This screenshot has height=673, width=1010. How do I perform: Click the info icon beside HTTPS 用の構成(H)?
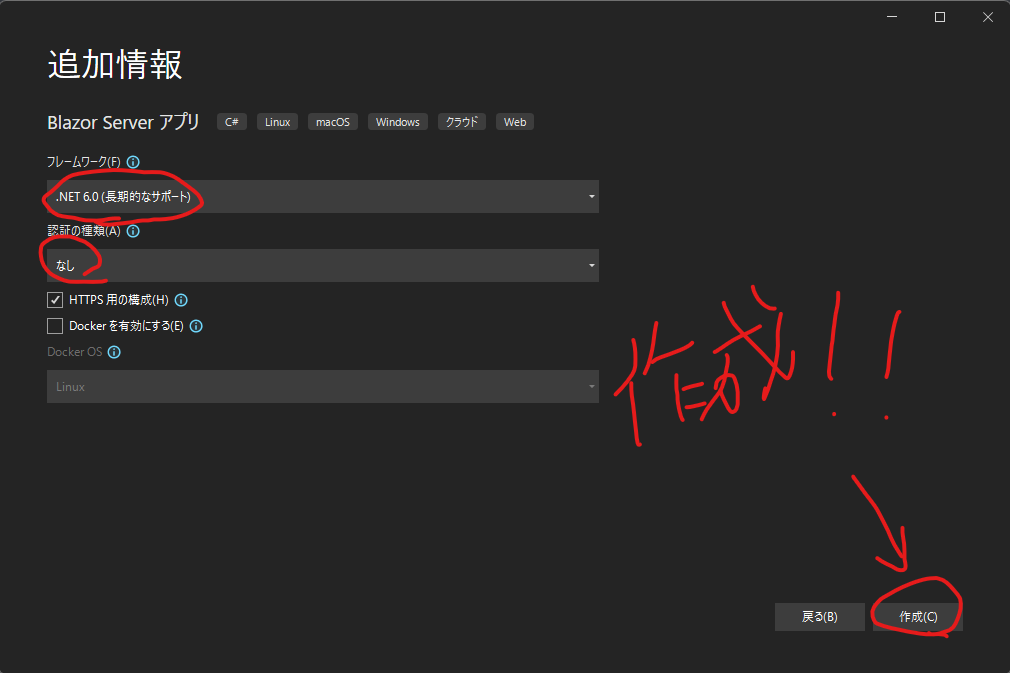point(181,300)
